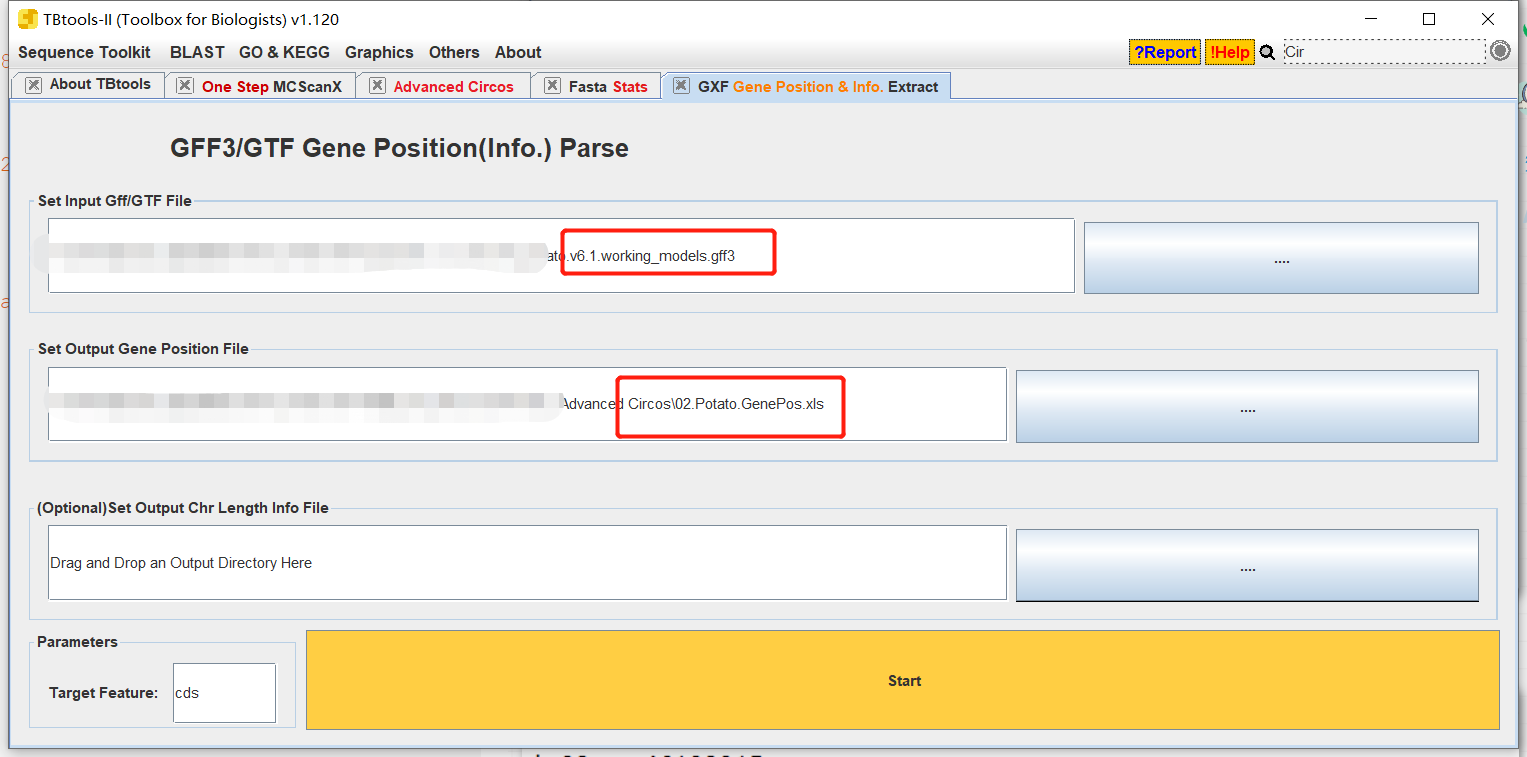This screenshot has height=757, width=1527.
Task: Close the TBtools window
Action: [x=1487, y=19]
